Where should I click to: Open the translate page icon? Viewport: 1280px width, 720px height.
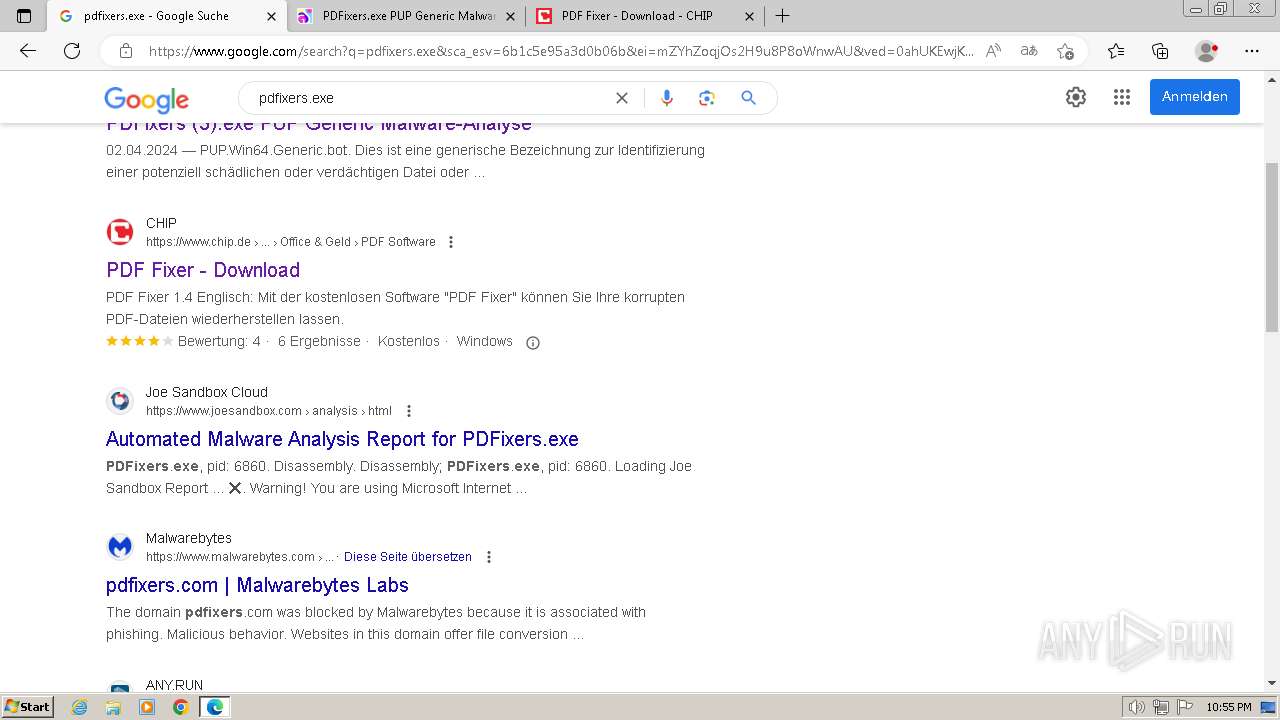(x=1028, y=51)
